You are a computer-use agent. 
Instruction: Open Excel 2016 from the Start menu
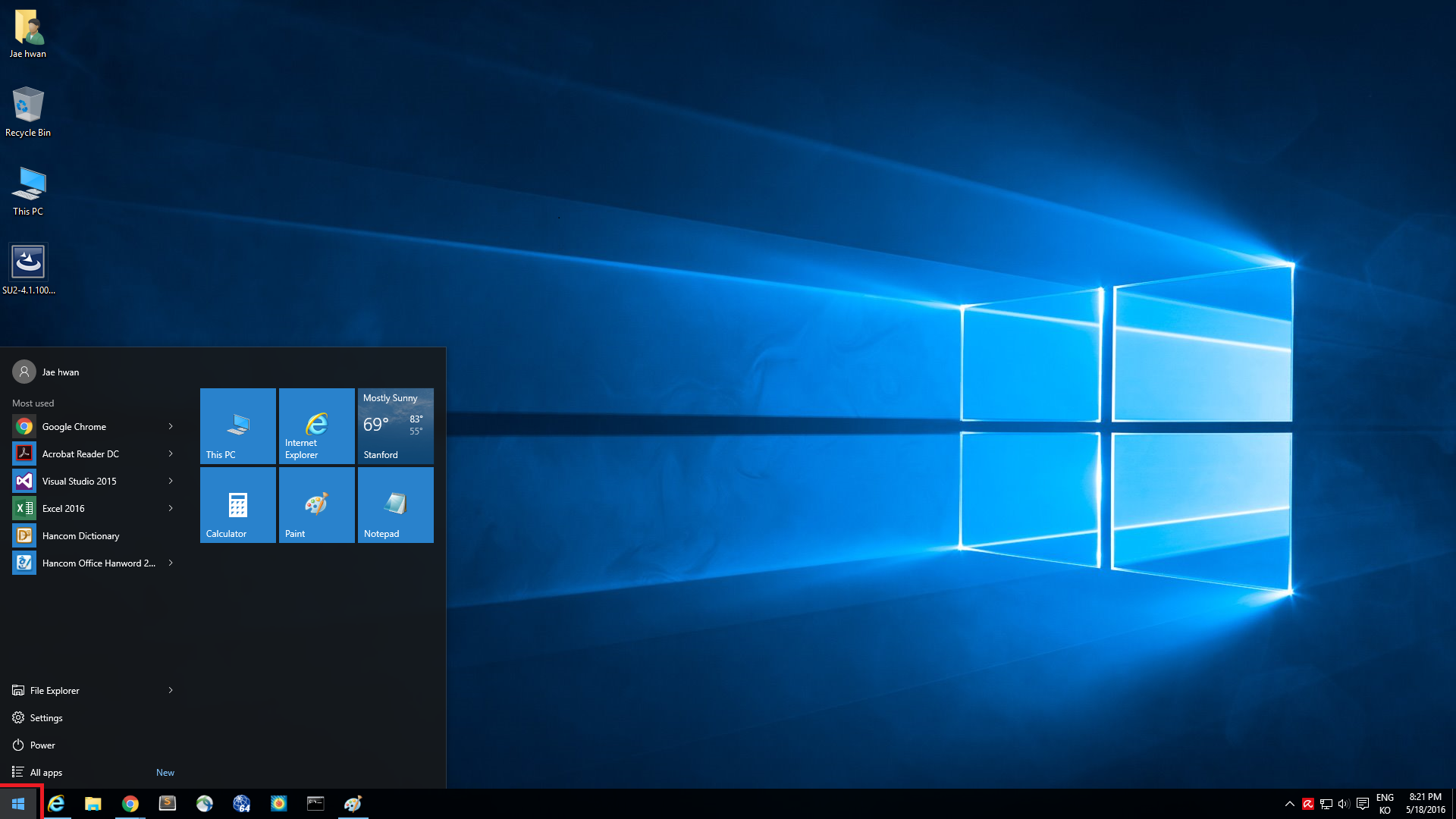coord(64,508)
